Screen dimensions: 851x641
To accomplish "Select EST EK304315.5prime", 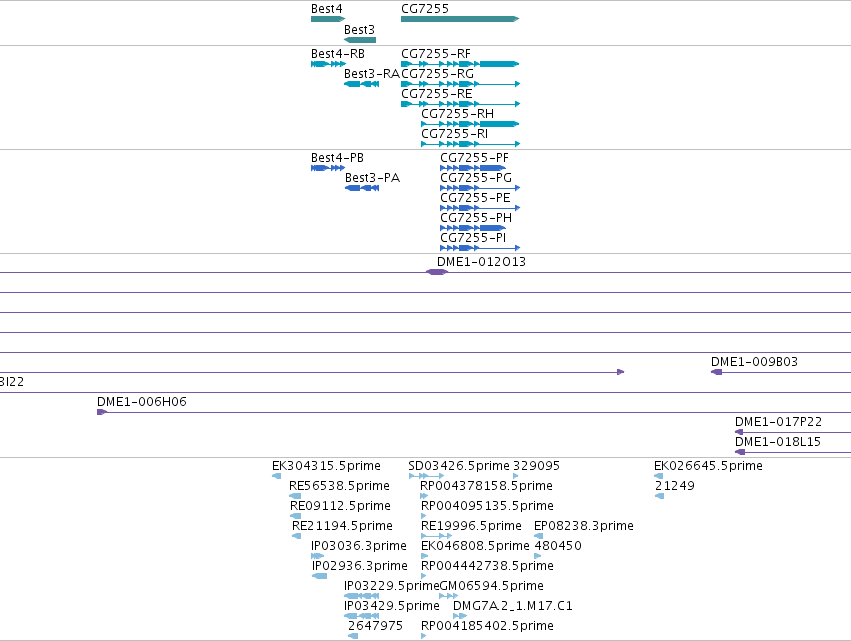I will point(277,476).
